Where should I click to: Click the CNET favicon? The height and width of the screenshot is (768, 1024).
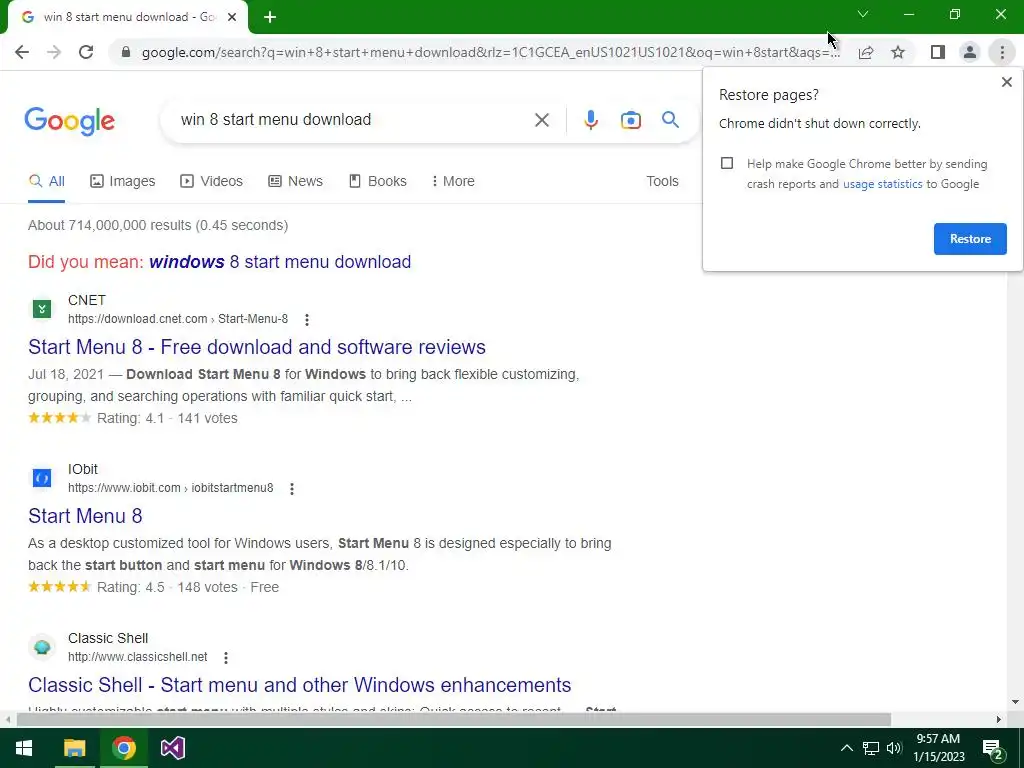coord(42,309)
